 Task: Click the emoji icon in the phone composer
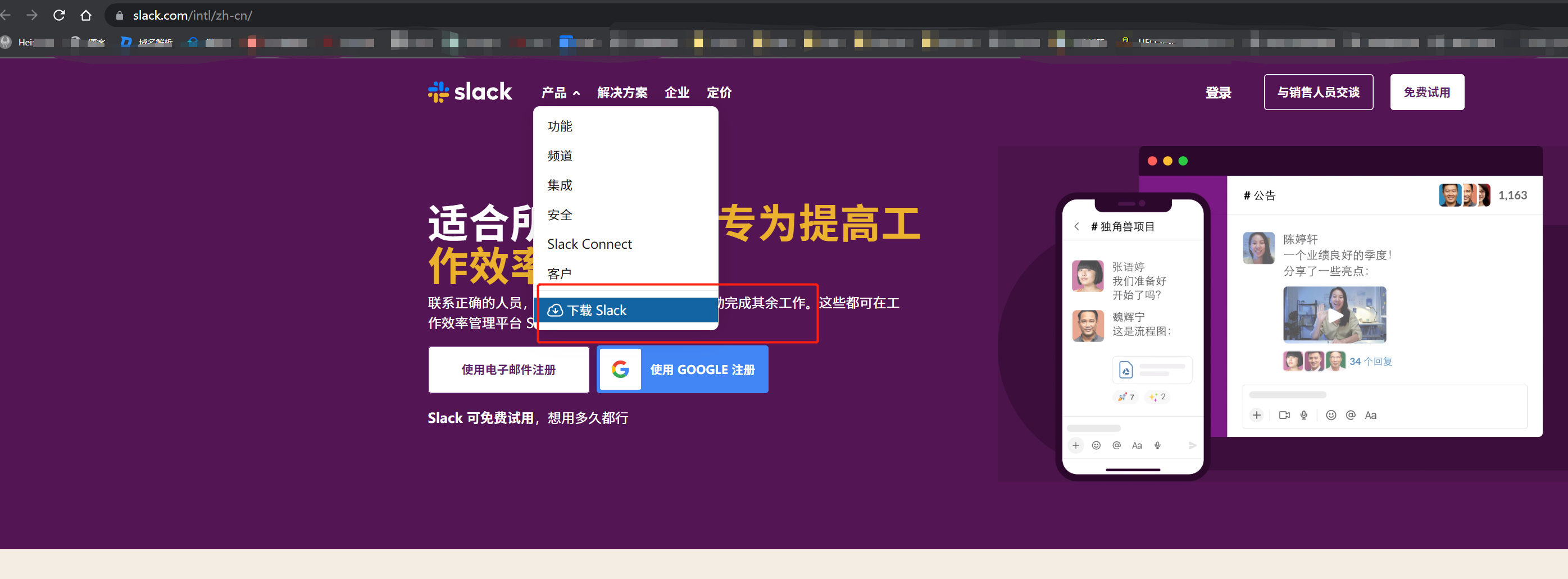click(1096, 445)
